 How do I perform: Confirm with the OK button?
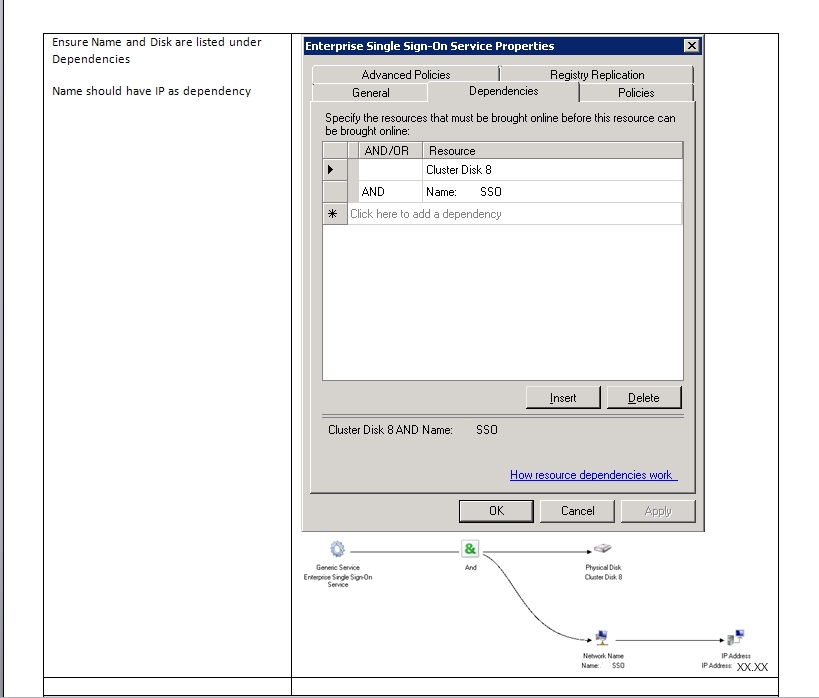pyautogui.click(x=496, y=511)
